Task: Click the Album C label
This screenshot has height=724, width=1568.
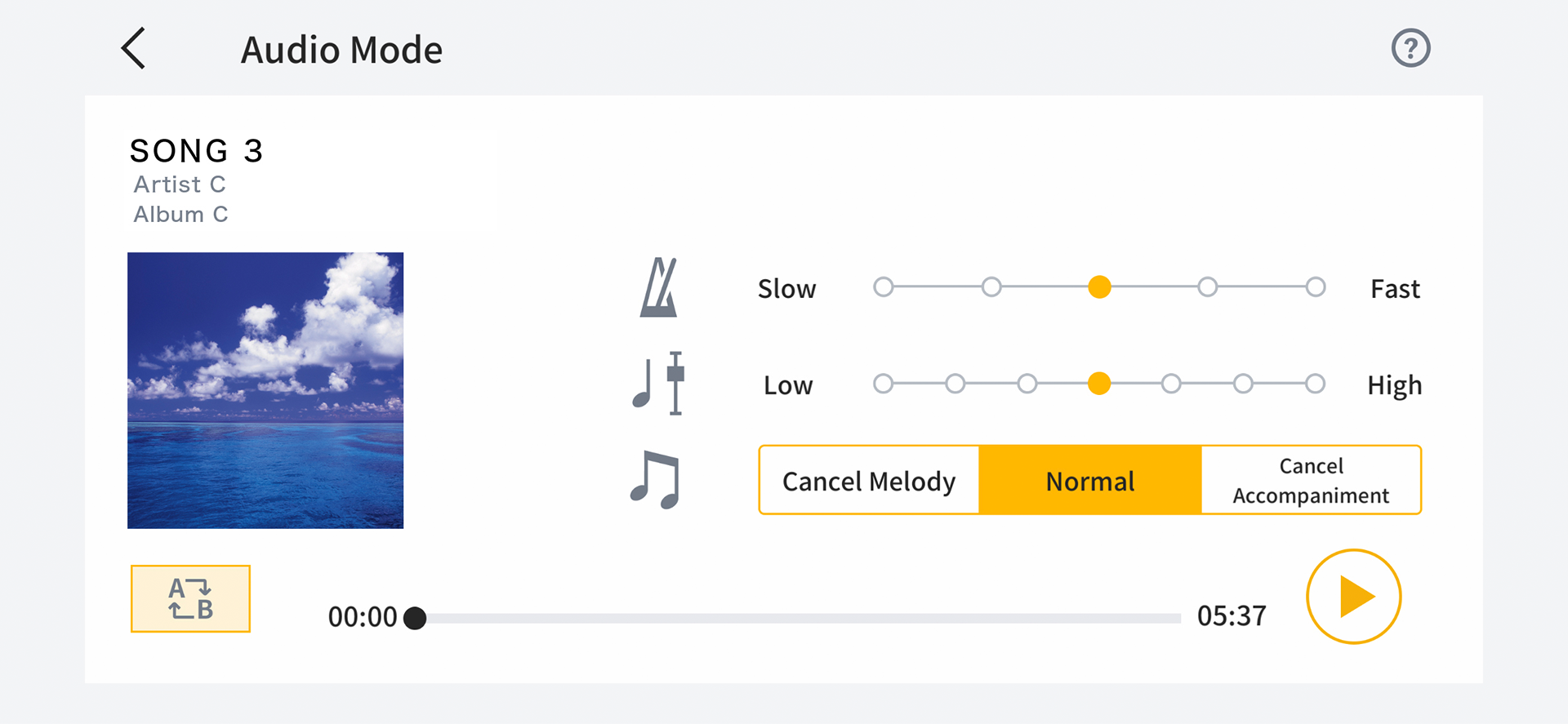Action: point(180,214)
